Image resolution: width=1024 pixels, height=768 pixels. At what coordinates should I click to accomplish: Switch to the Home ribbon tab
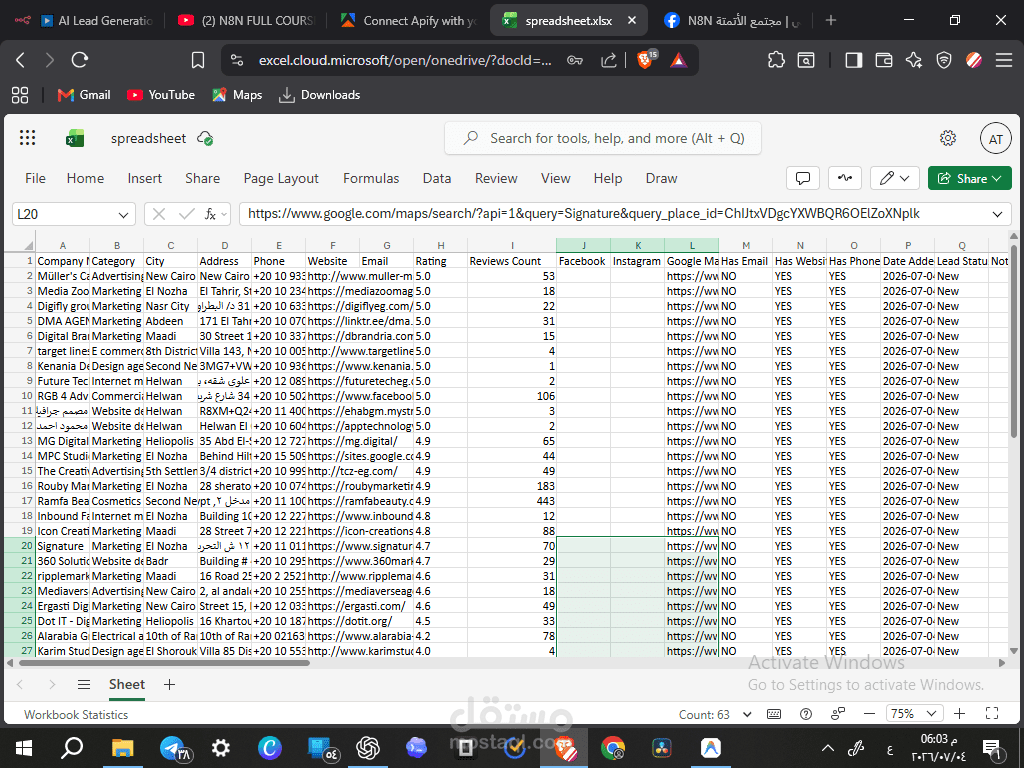pyautogui.click(x=85, y=178)
